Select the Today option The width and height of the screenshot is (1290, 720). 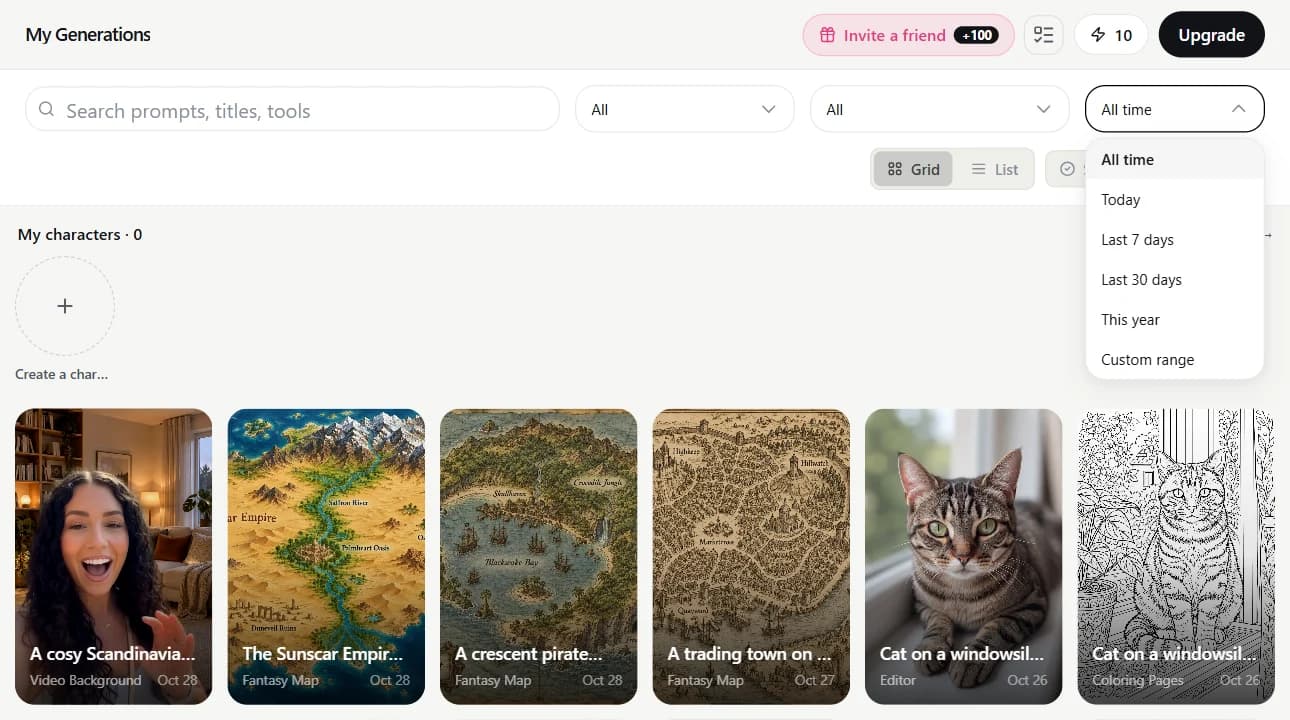pyautogui.click(x=1175, y=200)
